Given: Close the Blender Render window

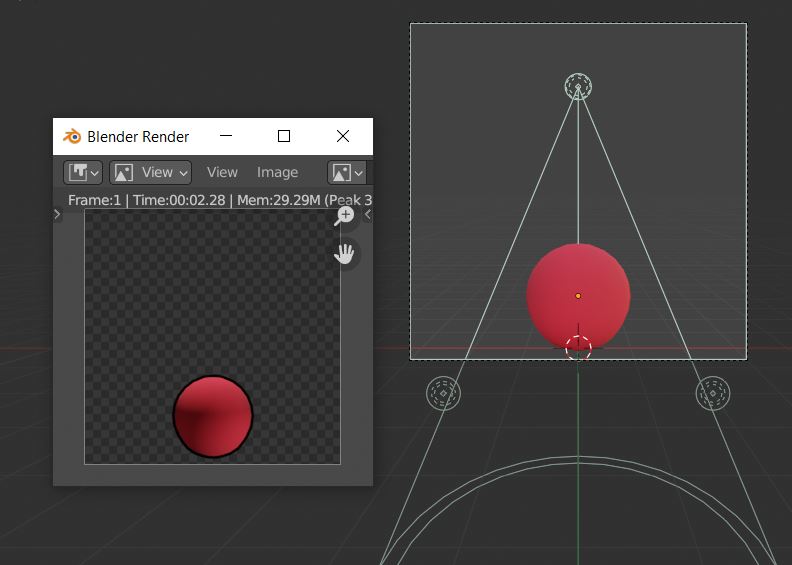Looking at the screenshot, I should [343, 136].
